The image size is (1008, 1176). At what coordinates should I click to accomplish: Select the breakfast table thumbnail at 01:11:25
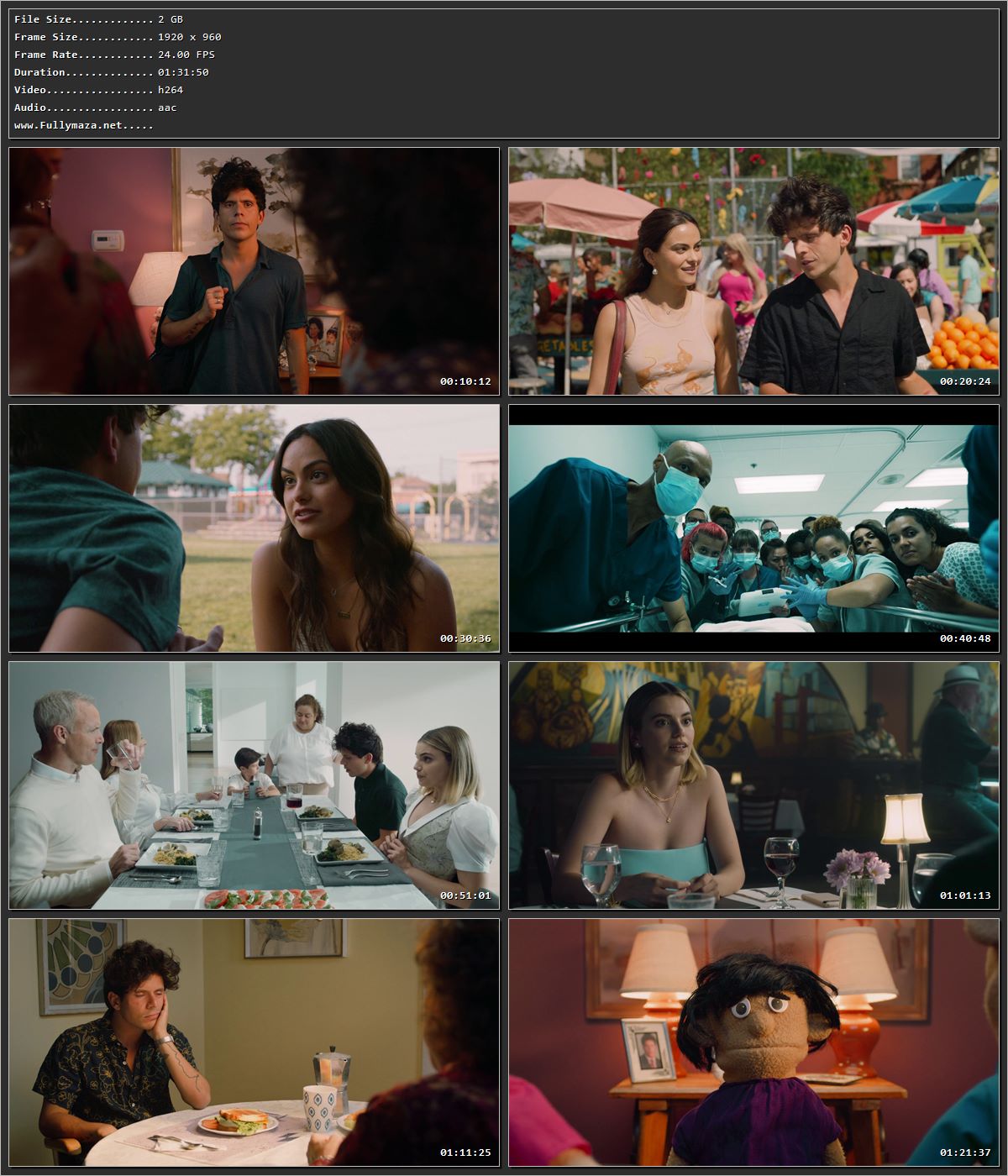point(254,1042)
